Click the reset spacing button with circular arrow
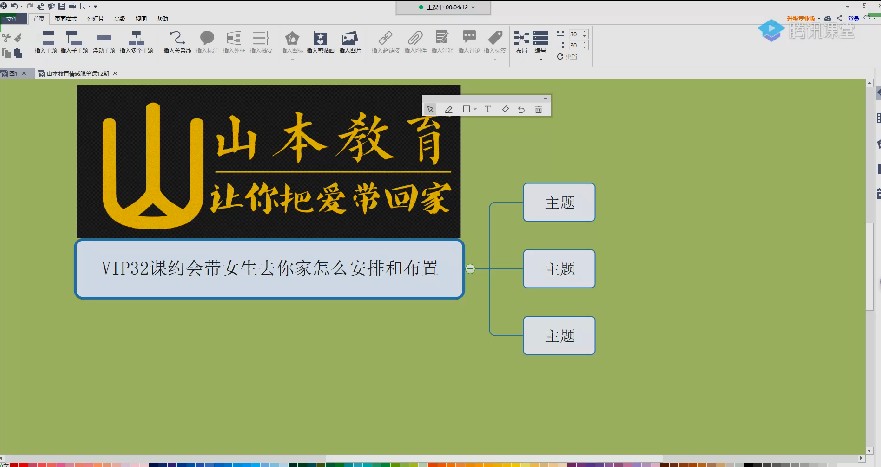The height and width of the screenshot is (467, 881). [567, 56]
